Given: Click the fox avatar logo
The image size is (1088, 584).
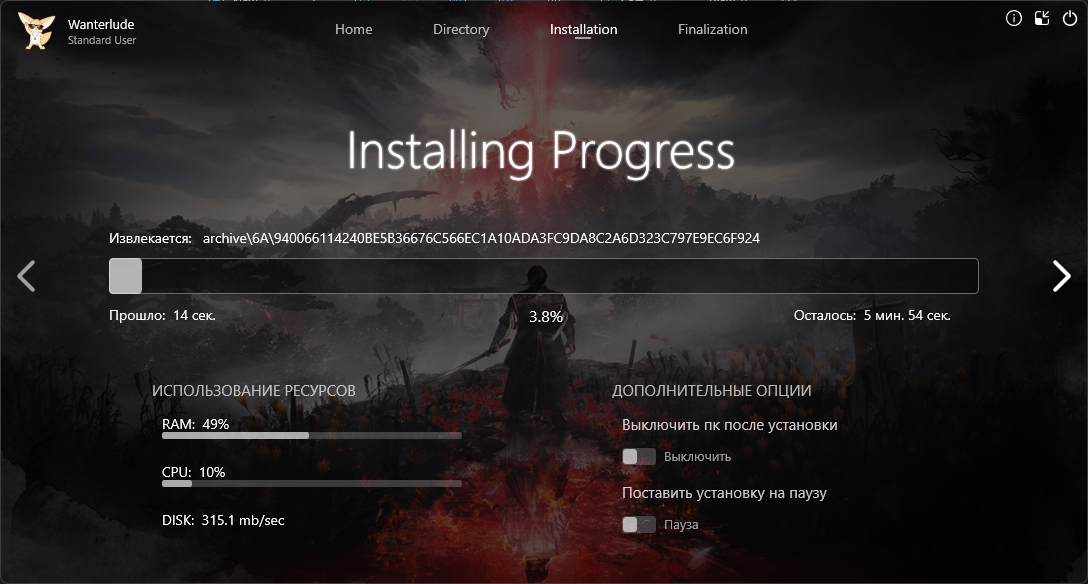Looking at the screenshot, I should point(36,31).
